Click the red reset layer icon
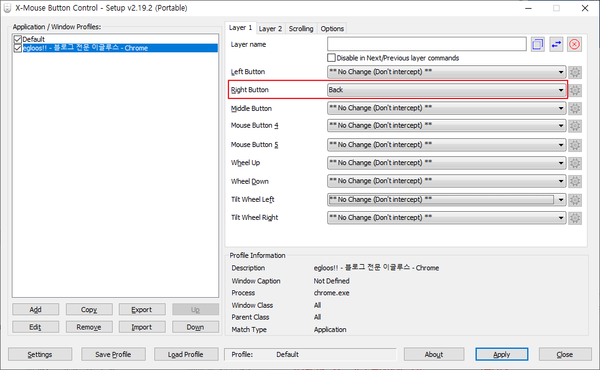 tap(574, 44)
